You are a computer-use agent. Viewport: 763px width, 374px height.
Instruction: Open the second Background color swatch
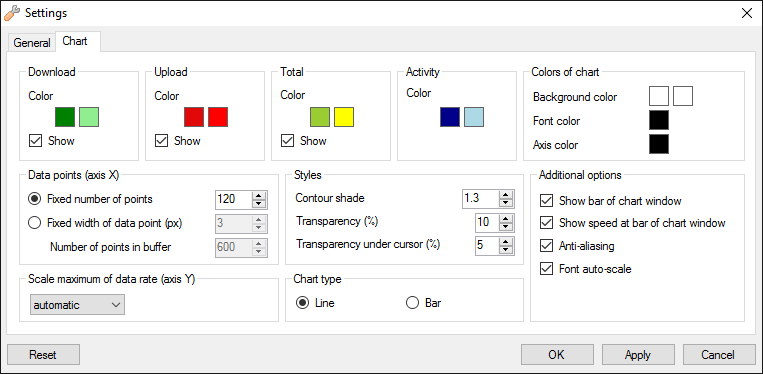(x=683, y=96)
